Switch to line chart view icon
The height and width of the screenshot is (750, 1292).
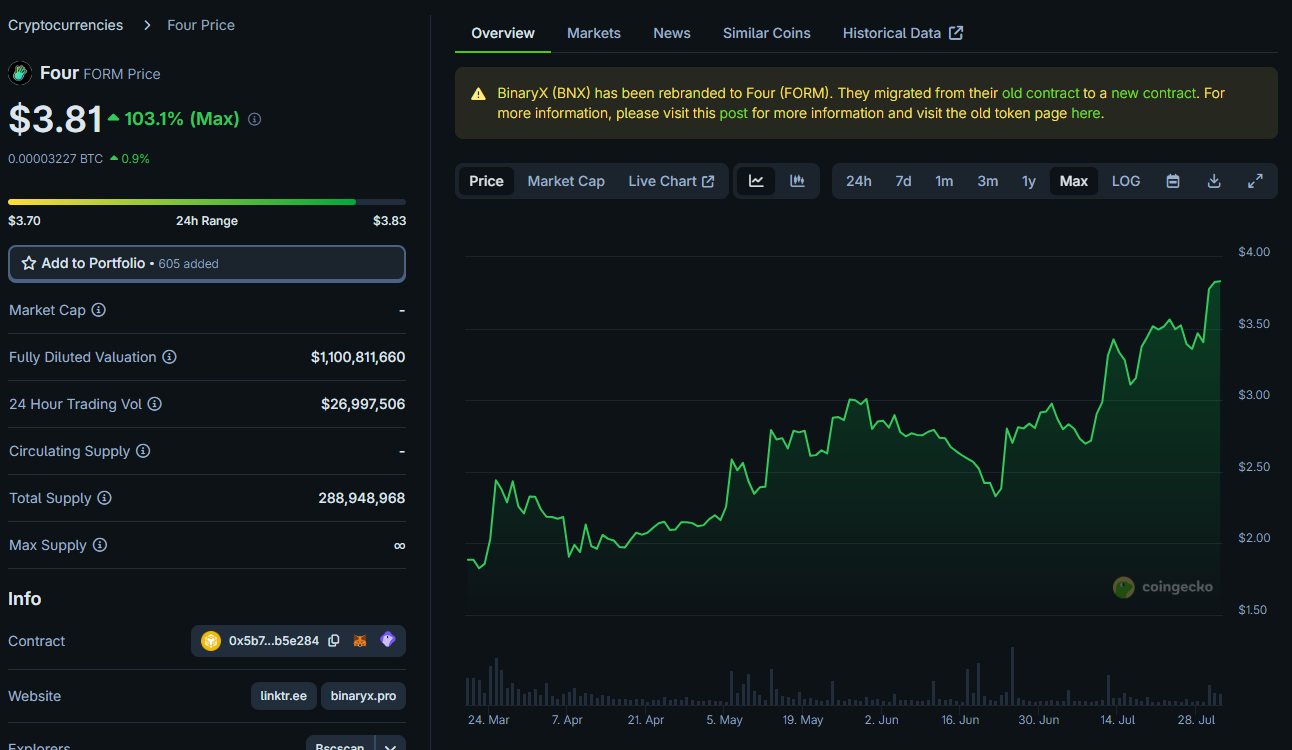pos(756,181)
